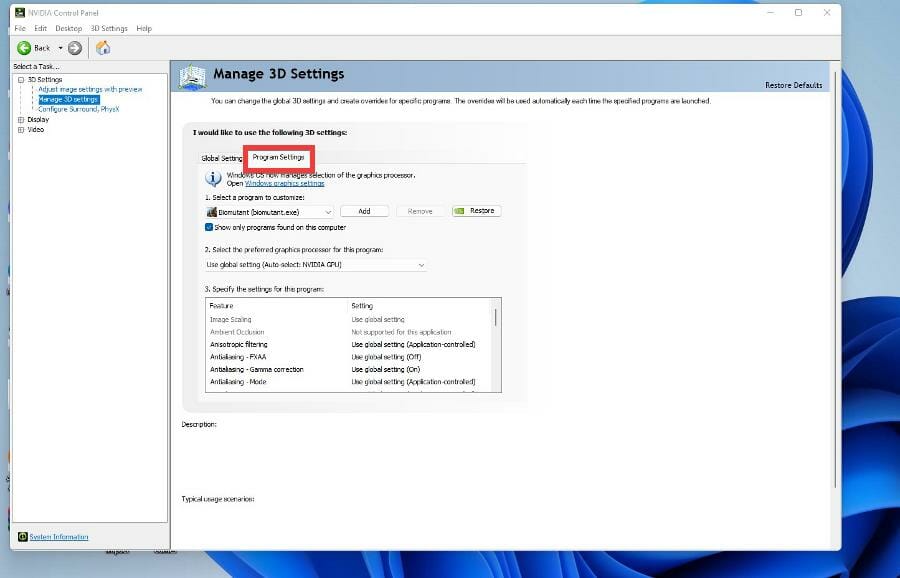Click the Remove button

420,211
